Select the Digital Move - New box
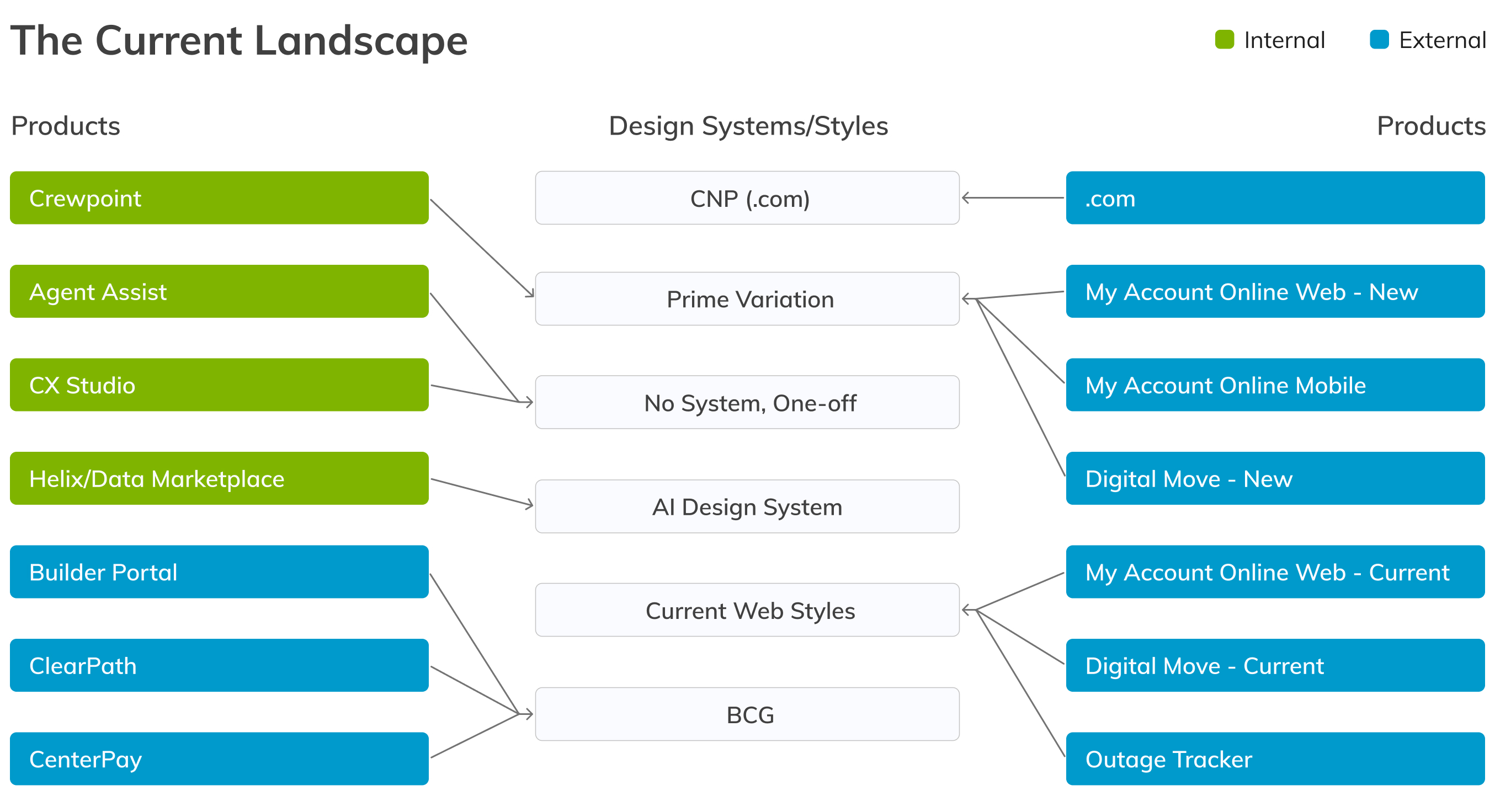 point(1275,478)
